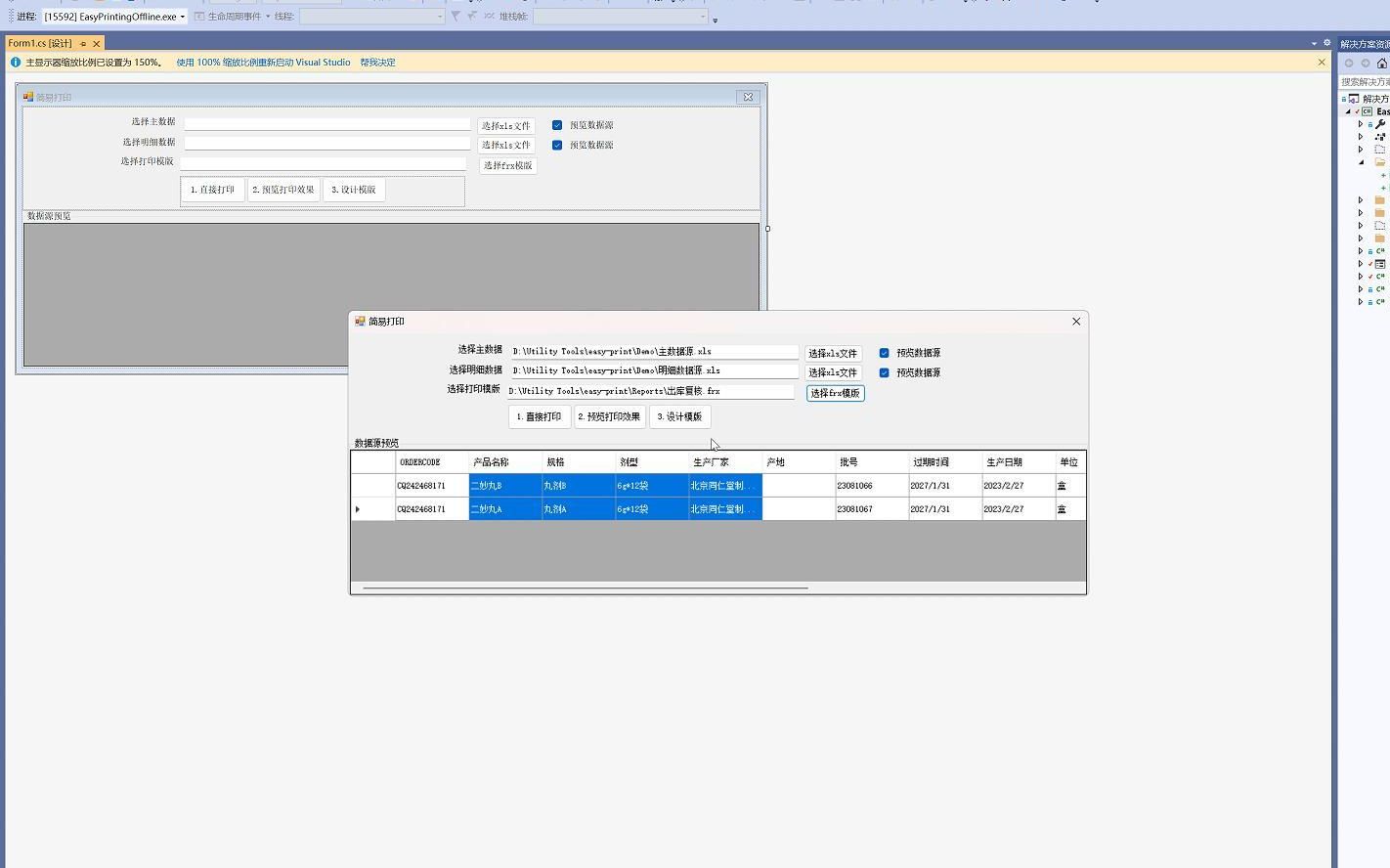Close the Form1.cs [设计] tab

point(96,44)
